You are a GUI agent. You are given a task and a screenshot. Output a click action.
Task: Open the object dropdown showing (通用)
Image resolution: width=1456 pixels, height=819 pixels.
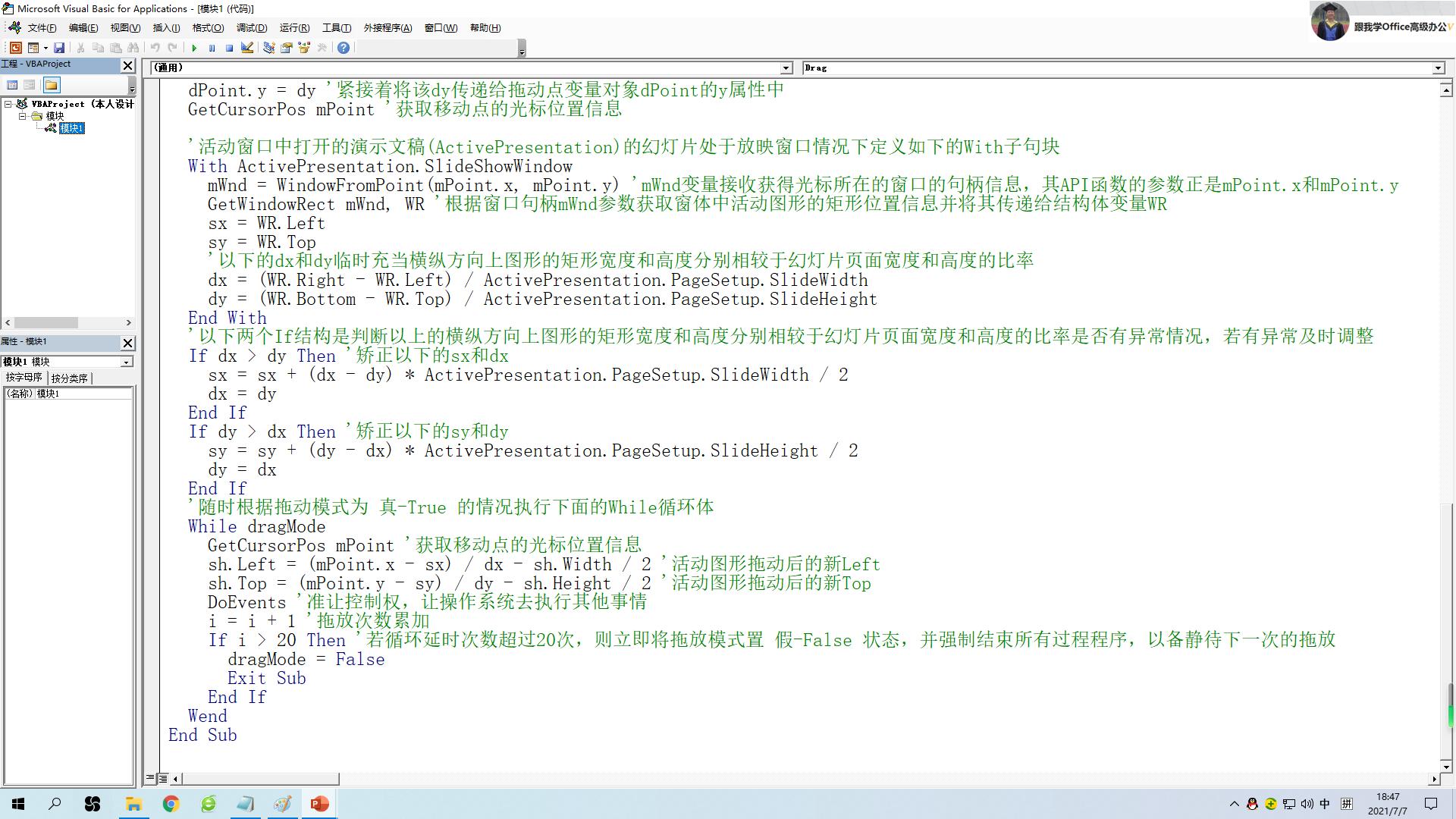pos(786,68)
